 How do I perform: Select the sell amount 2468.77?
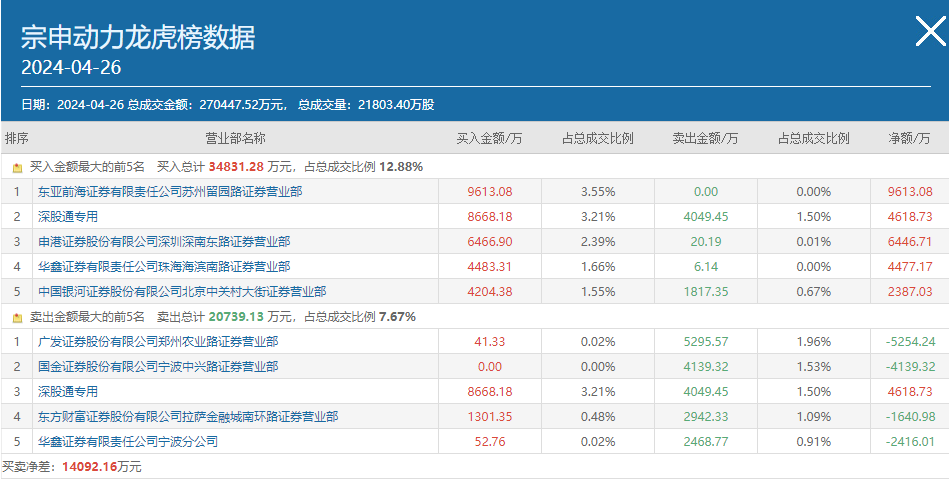706,441
